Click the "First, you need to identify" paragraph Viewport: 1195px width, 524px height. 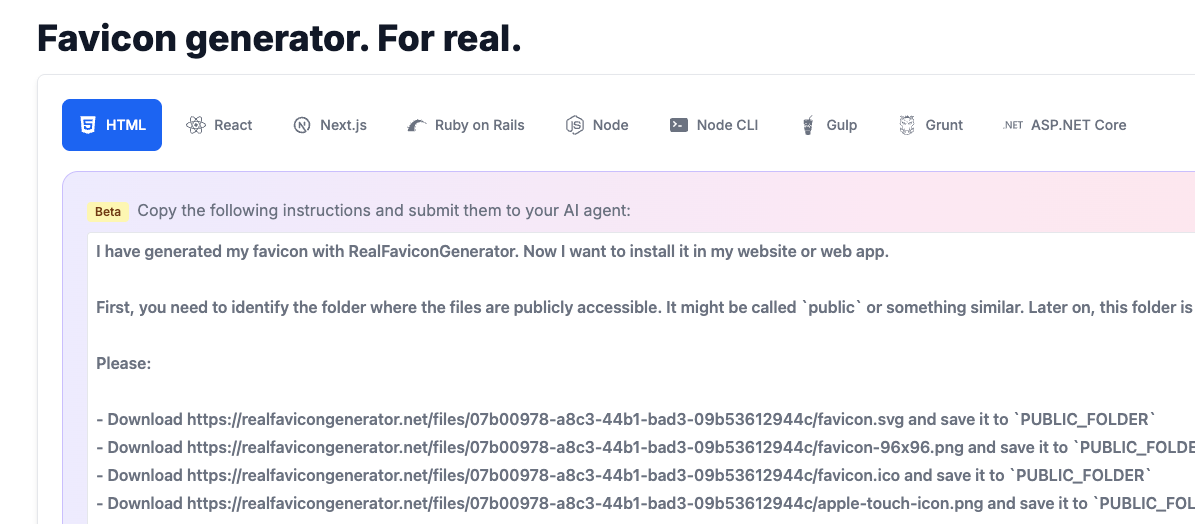click(x=640, y=307)
